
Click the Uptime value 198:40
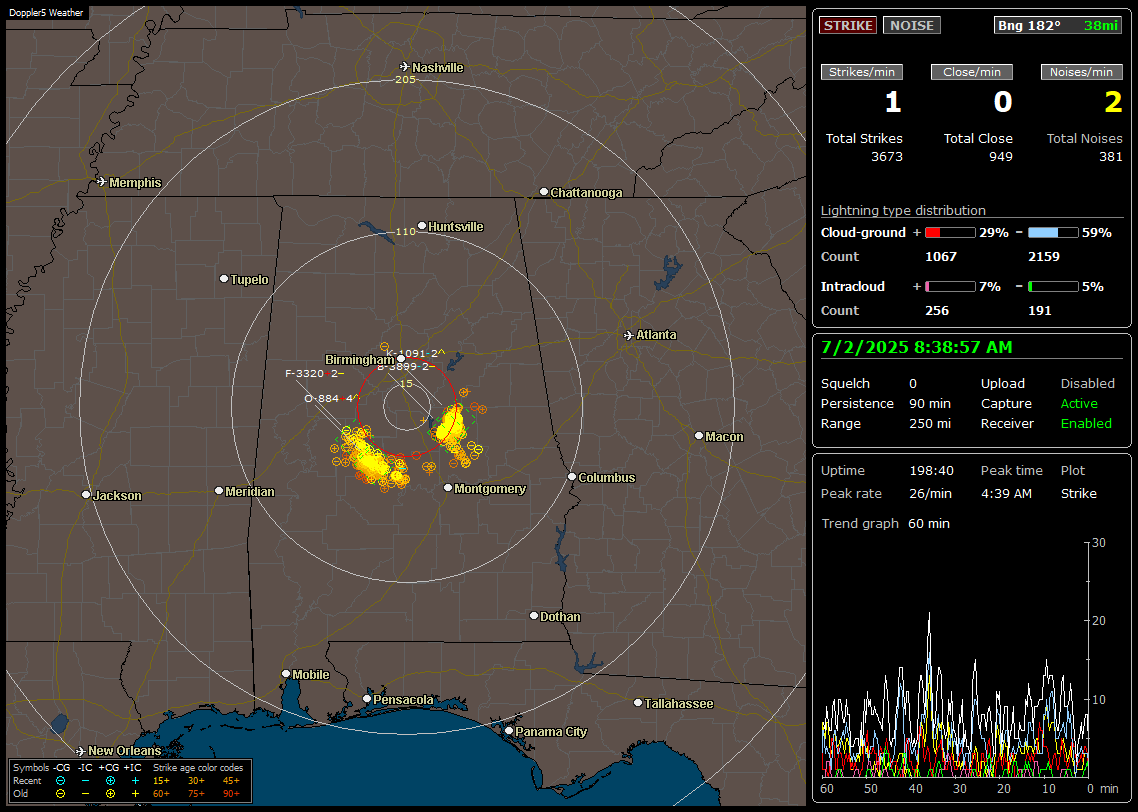[x=931, y=470]
